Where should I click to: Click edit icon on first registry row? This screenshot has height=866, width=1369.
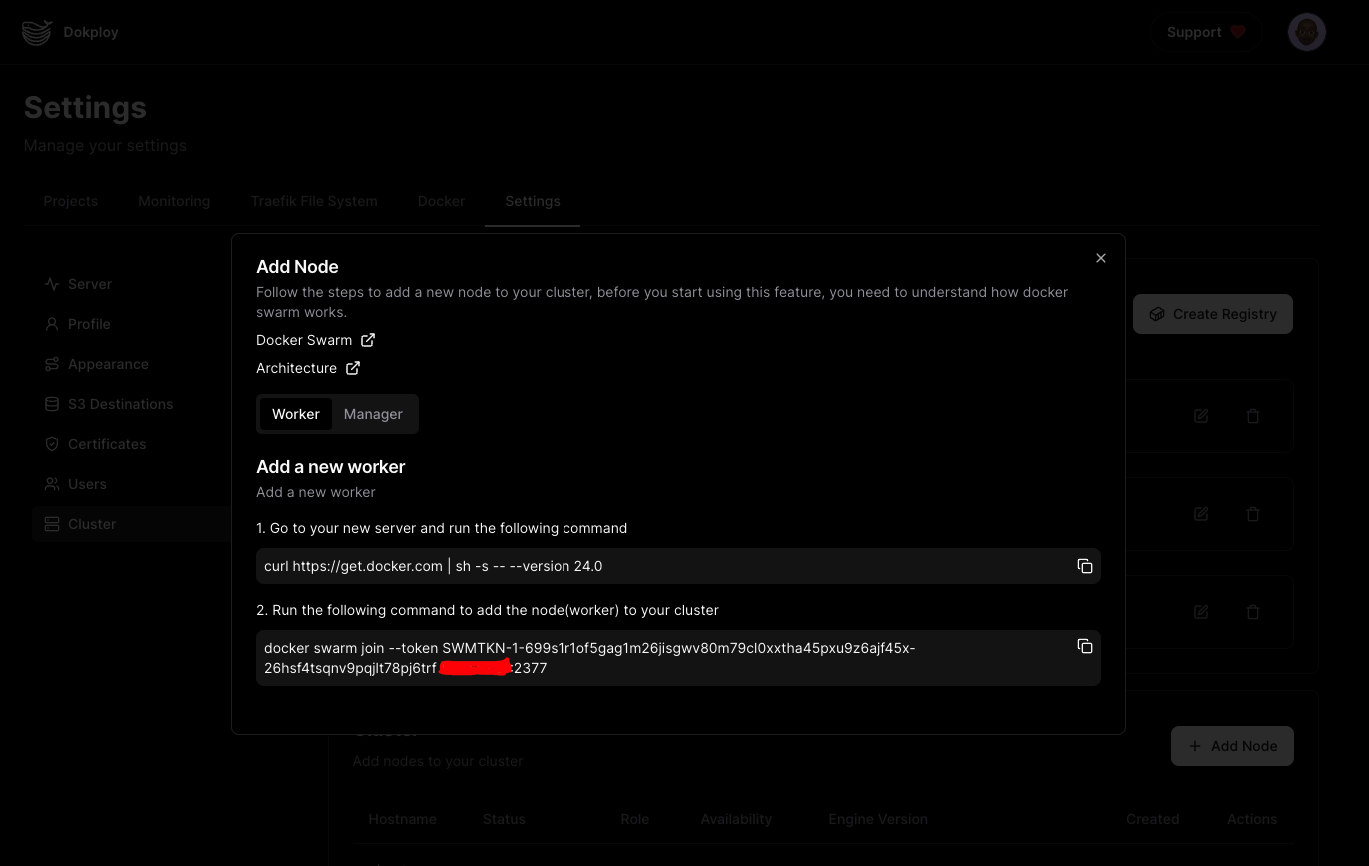click(x=1201, y=416)
